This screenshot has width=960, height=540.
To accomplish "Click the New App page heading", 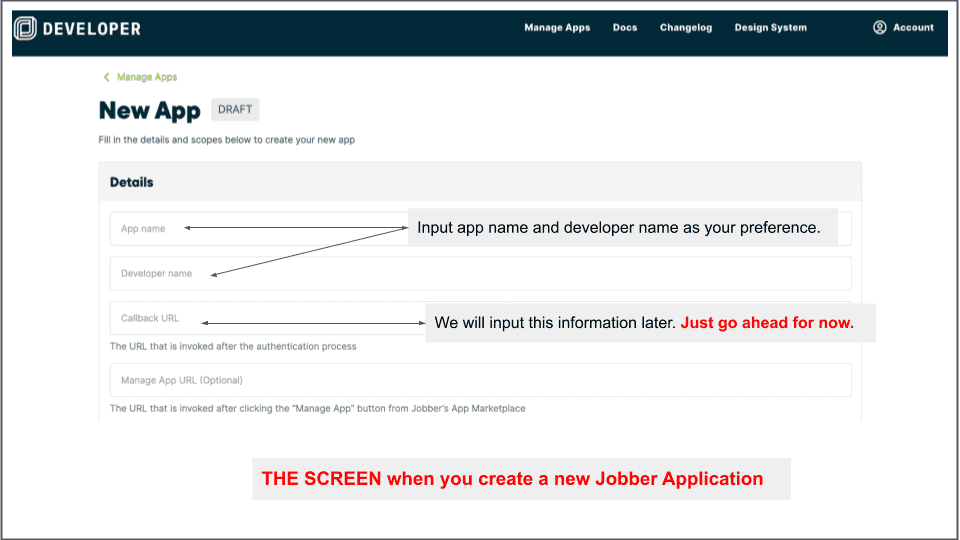I will click(x=150, y=111).
